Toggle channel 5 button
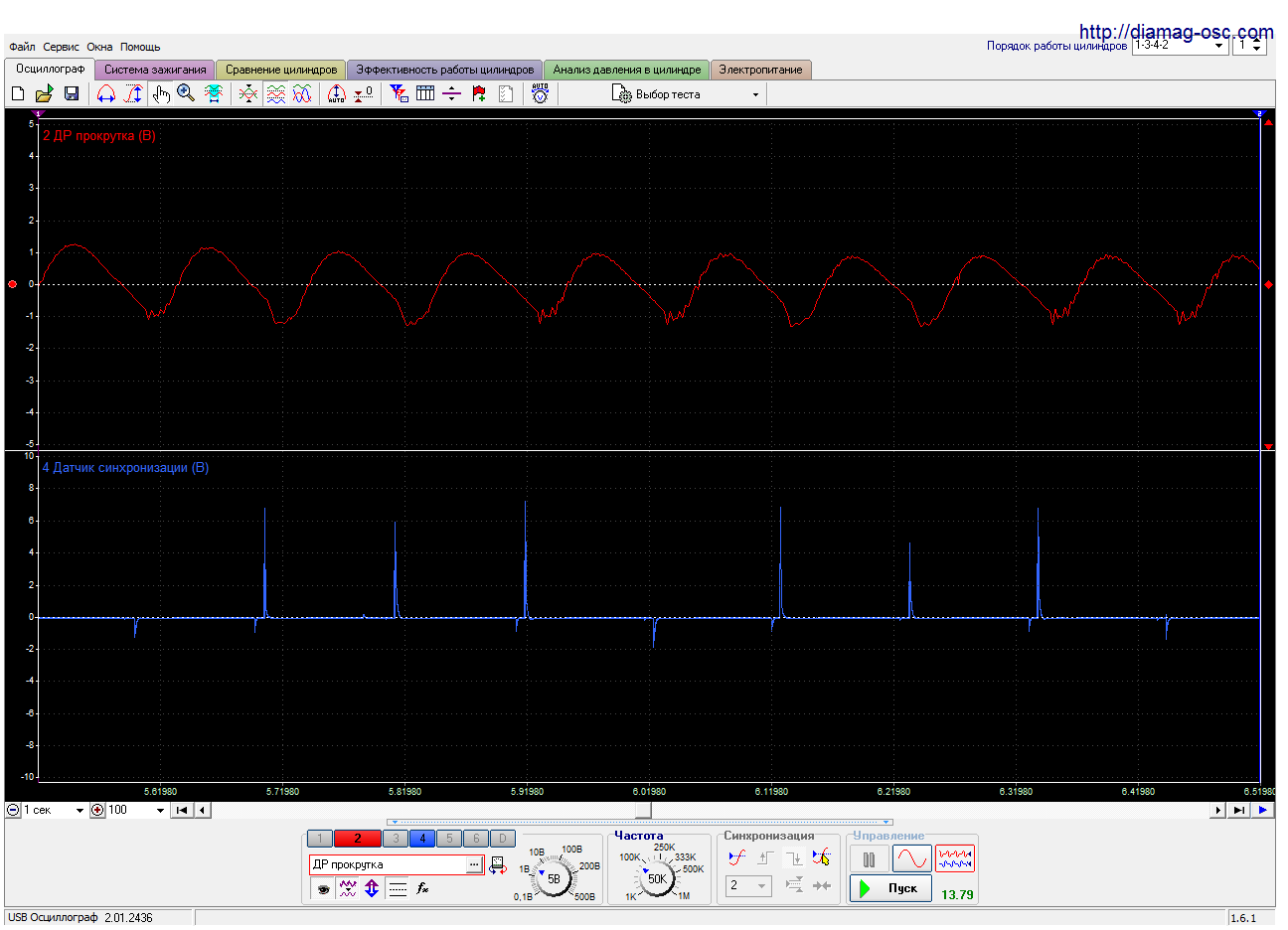 click(449, 839)
